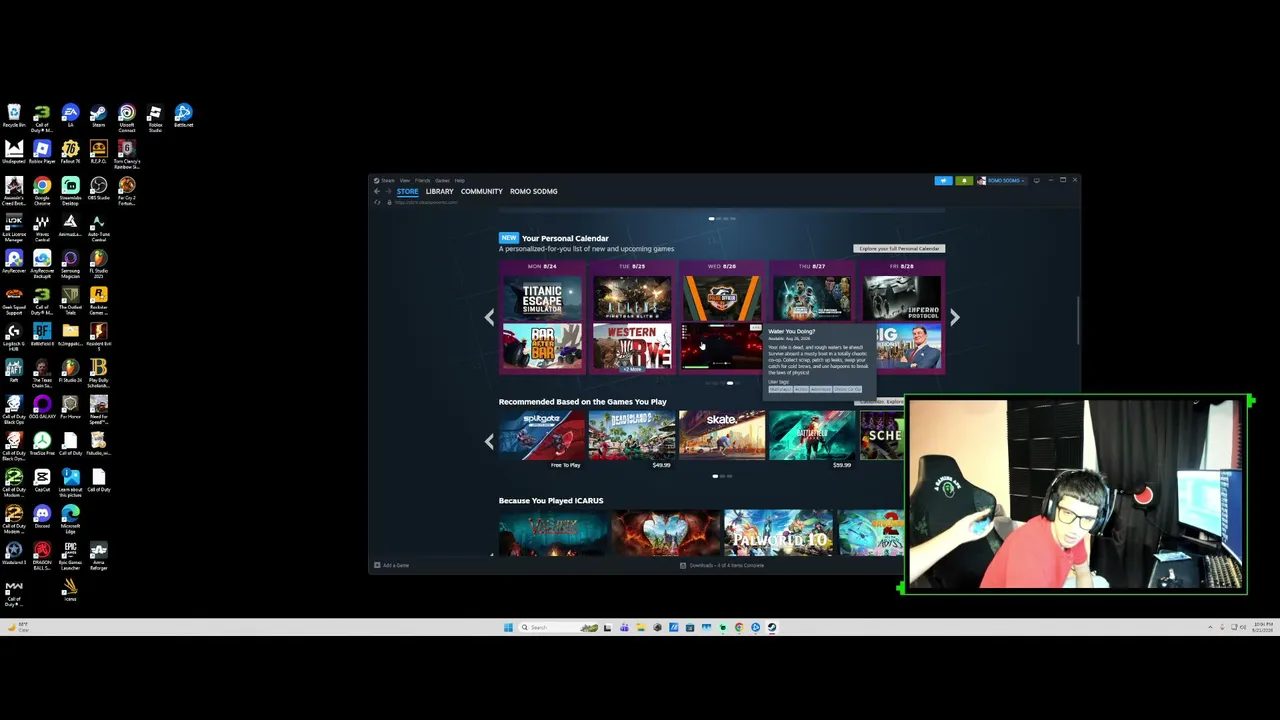The height and width of the screenshot is (720, 1280).
Task: Open Microsoft Edge desktop shortcut
Action: [x=70, y=519]
